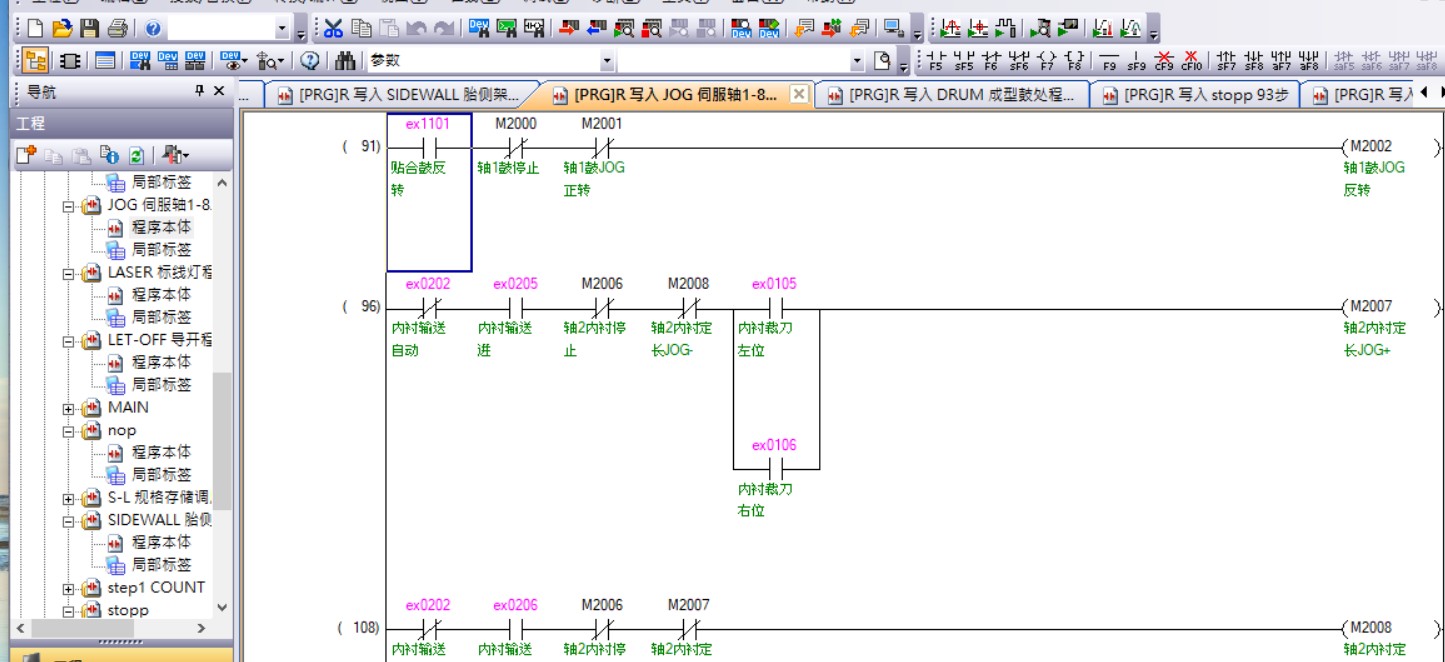Insert coil using F7 icon
Viewport: 1445px width, 662px height.
coord(1047,61)
